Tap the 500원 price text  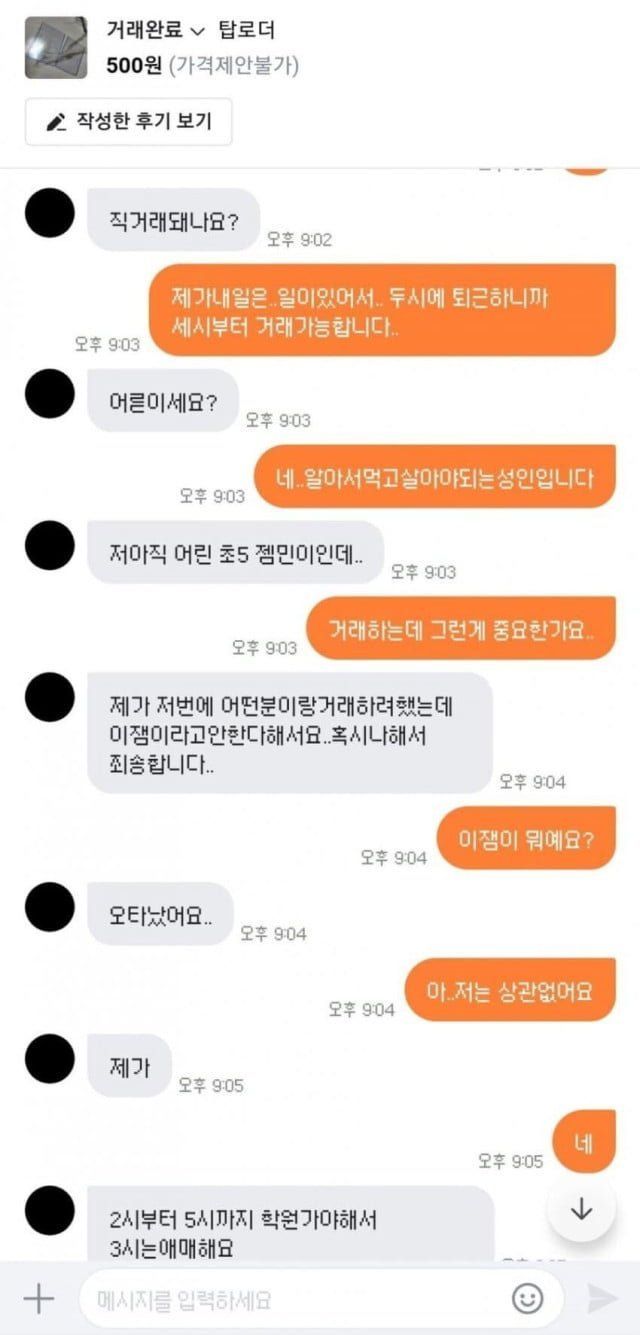click(x=135, y=66)
